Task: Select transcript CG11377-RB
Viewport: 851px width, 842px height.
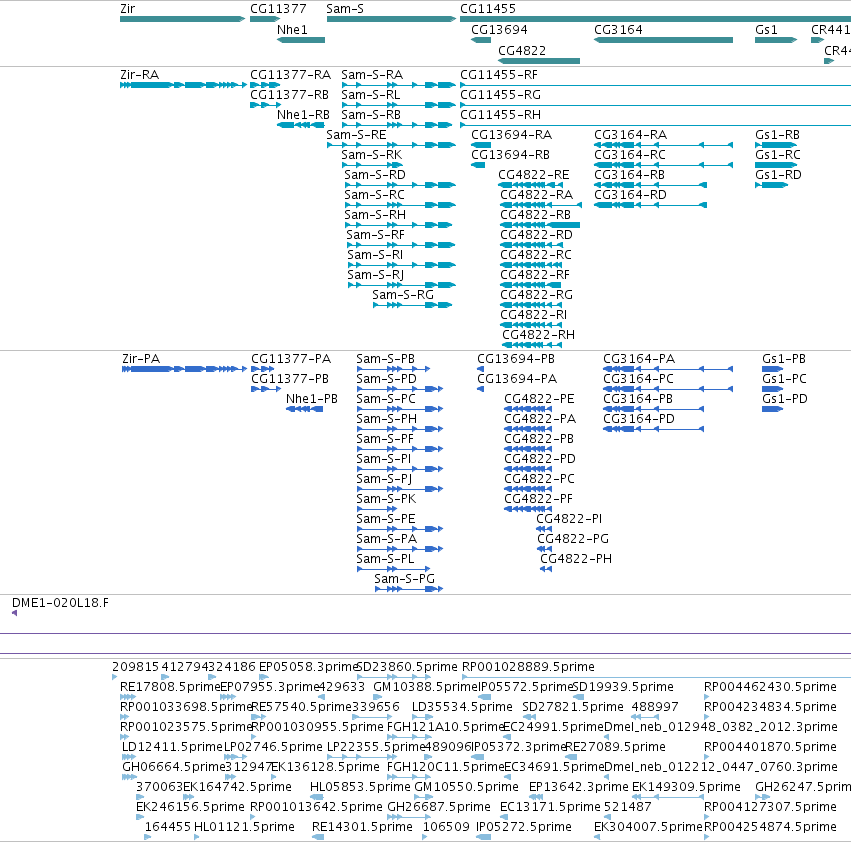Action: point(265,105)
